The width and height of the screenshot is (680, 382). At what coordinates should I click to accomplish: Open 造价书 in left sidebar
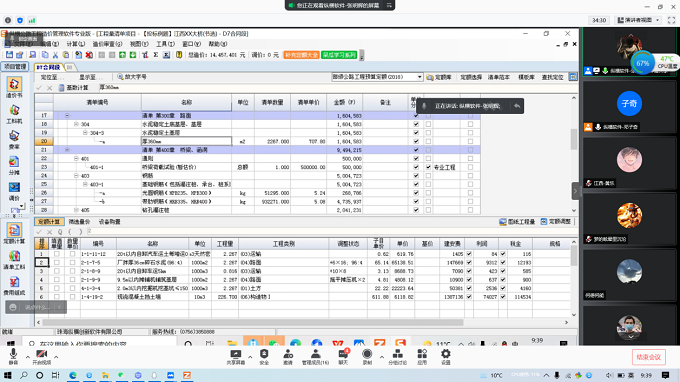tap(14, 87)
